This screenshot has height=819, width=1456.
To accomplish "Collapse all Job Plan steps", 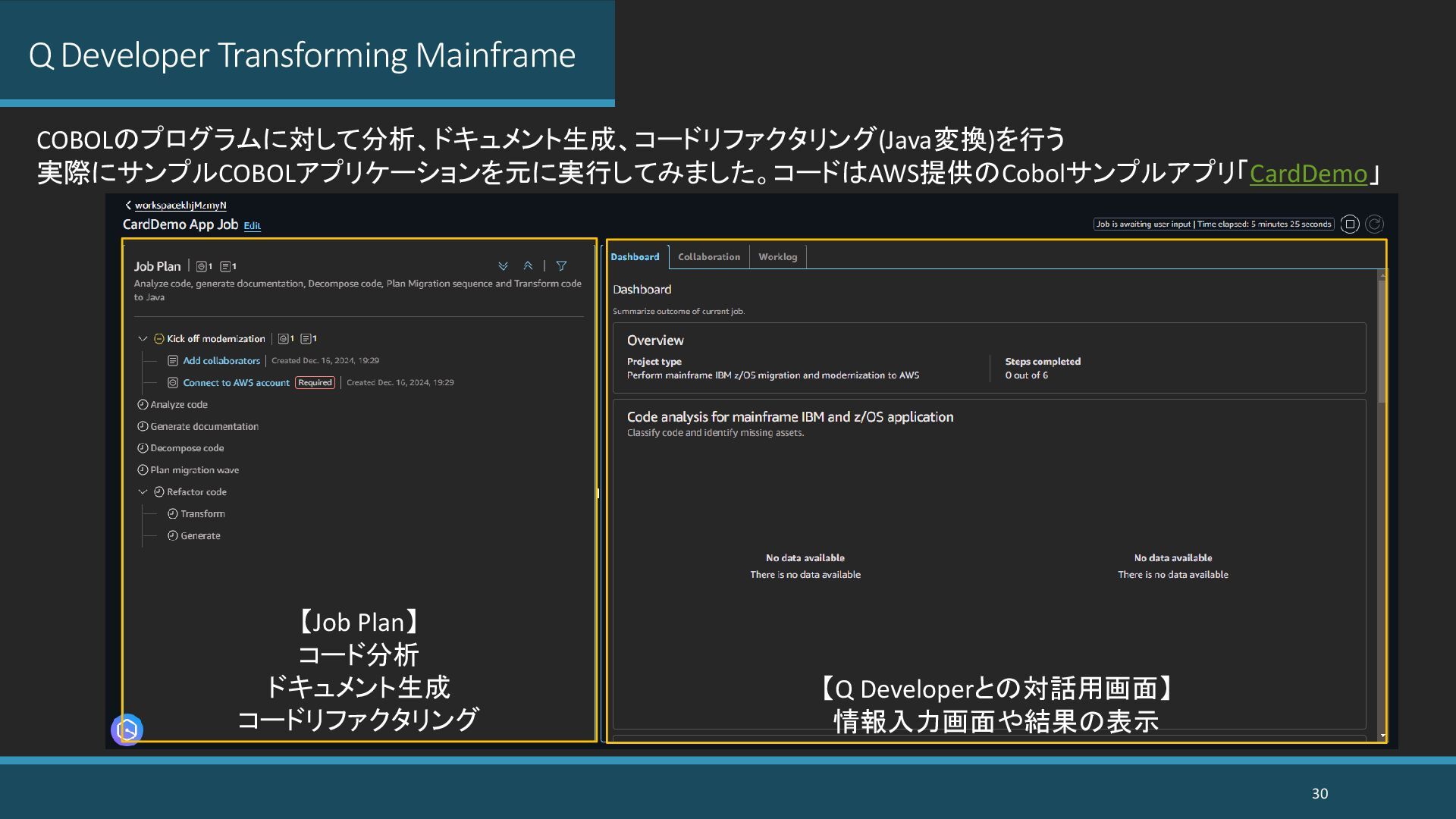I will coord(528,266).
